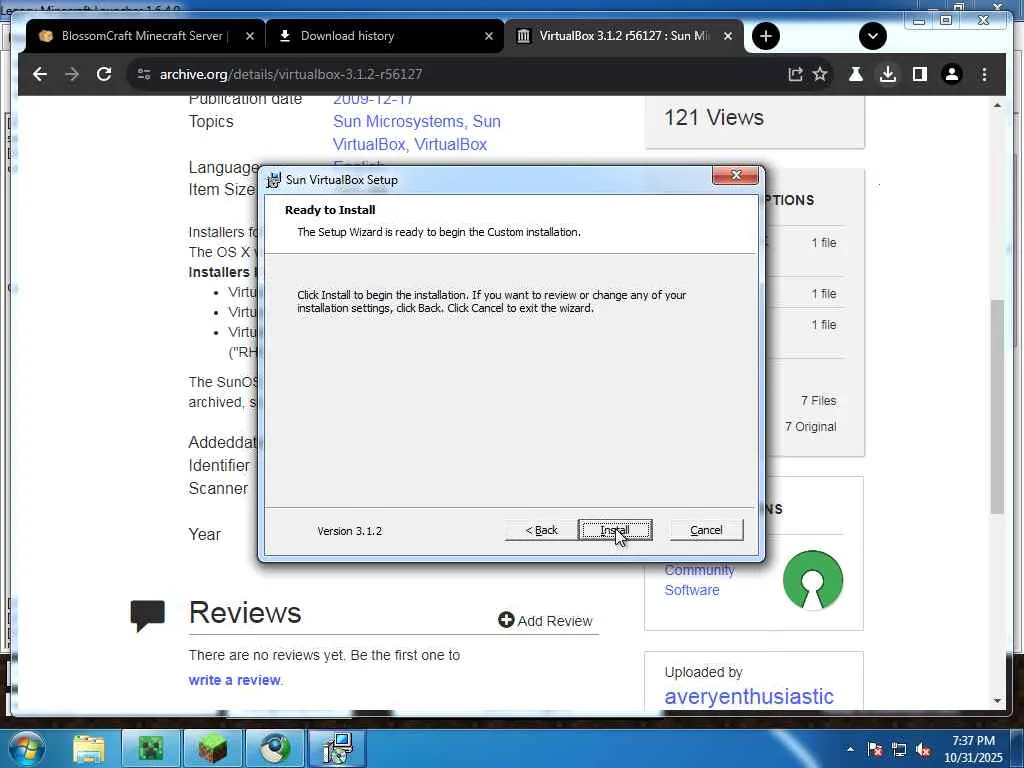This screenshot has height=768, width=1024.
Task: Open the browser taskbar icon
Action: [274, 748]
